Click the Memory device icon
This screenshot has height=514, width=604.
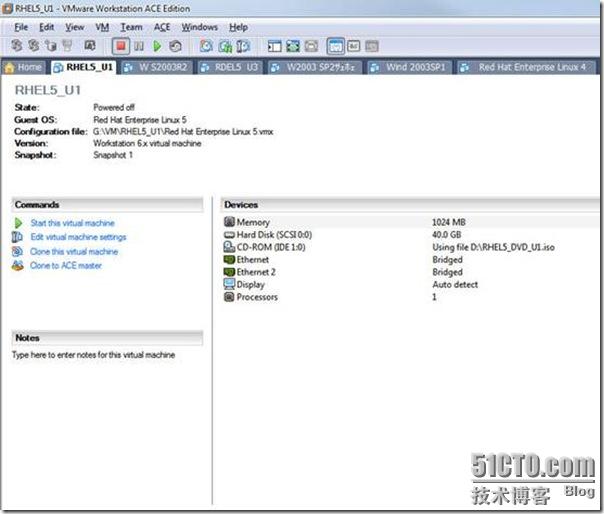pyautogui.click(x=229, y=222)
